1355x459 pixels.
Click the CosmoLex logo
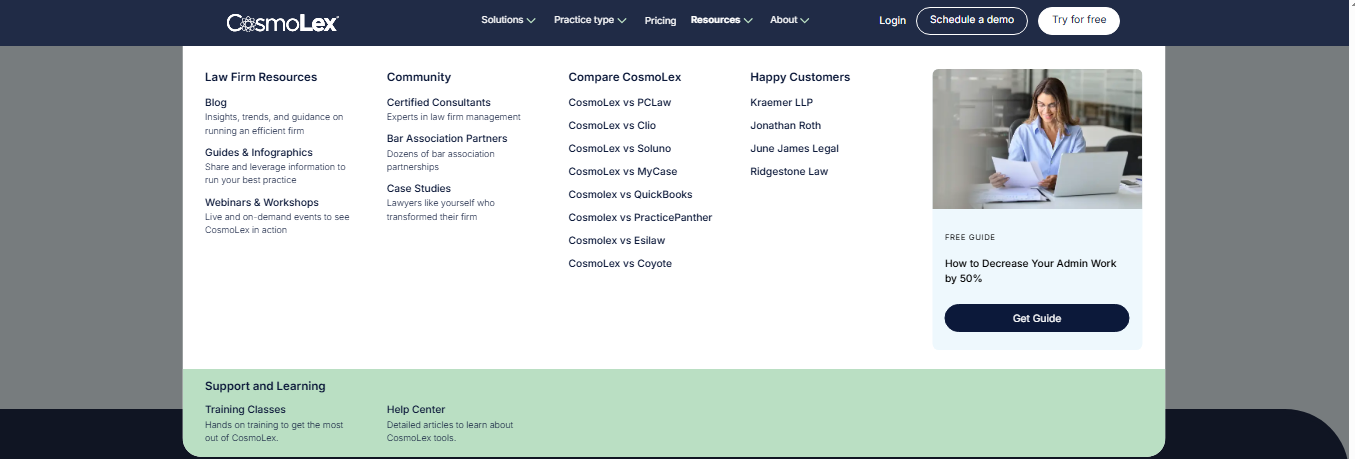click(282, 22)
